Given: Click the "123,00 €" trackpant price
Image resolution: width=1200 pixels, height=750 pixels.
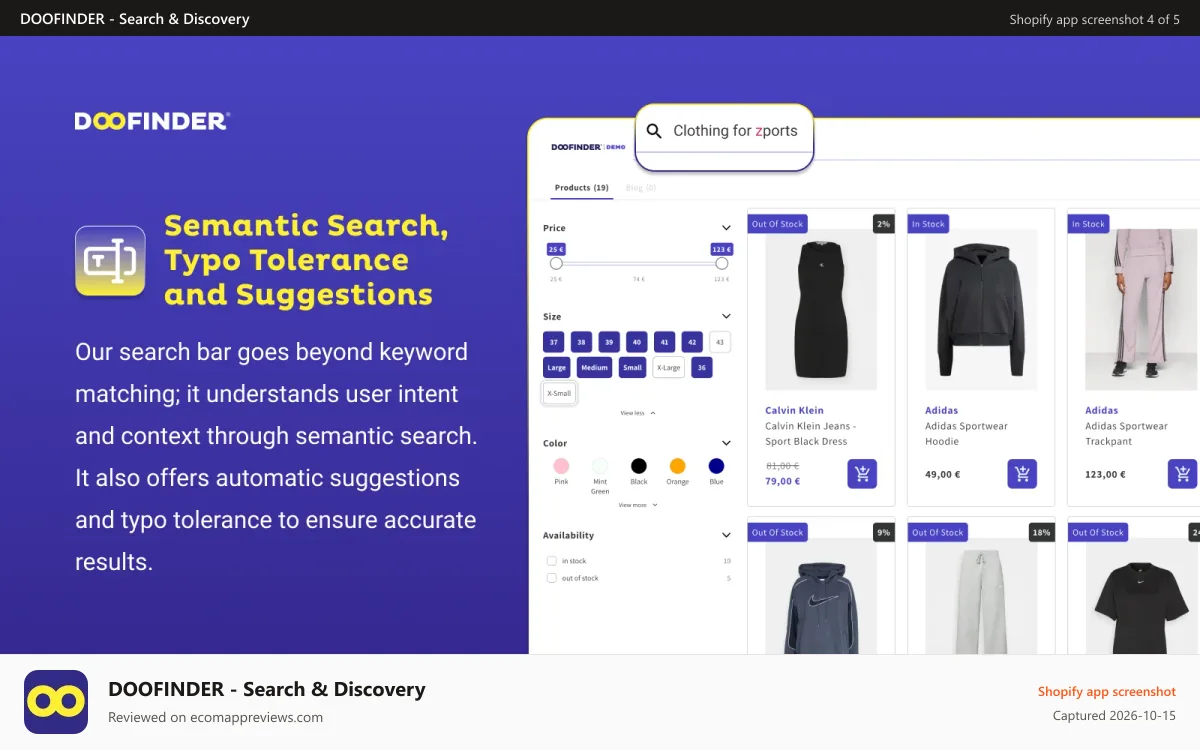Looking at the screenshot, I should tap(1105, 474).
